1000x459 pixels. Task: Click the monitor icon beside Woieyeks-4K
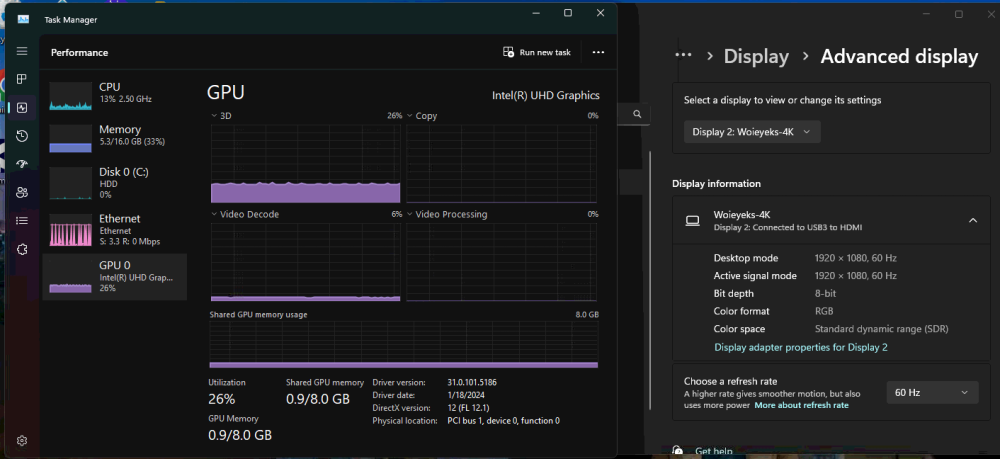(x=692, y=221)
